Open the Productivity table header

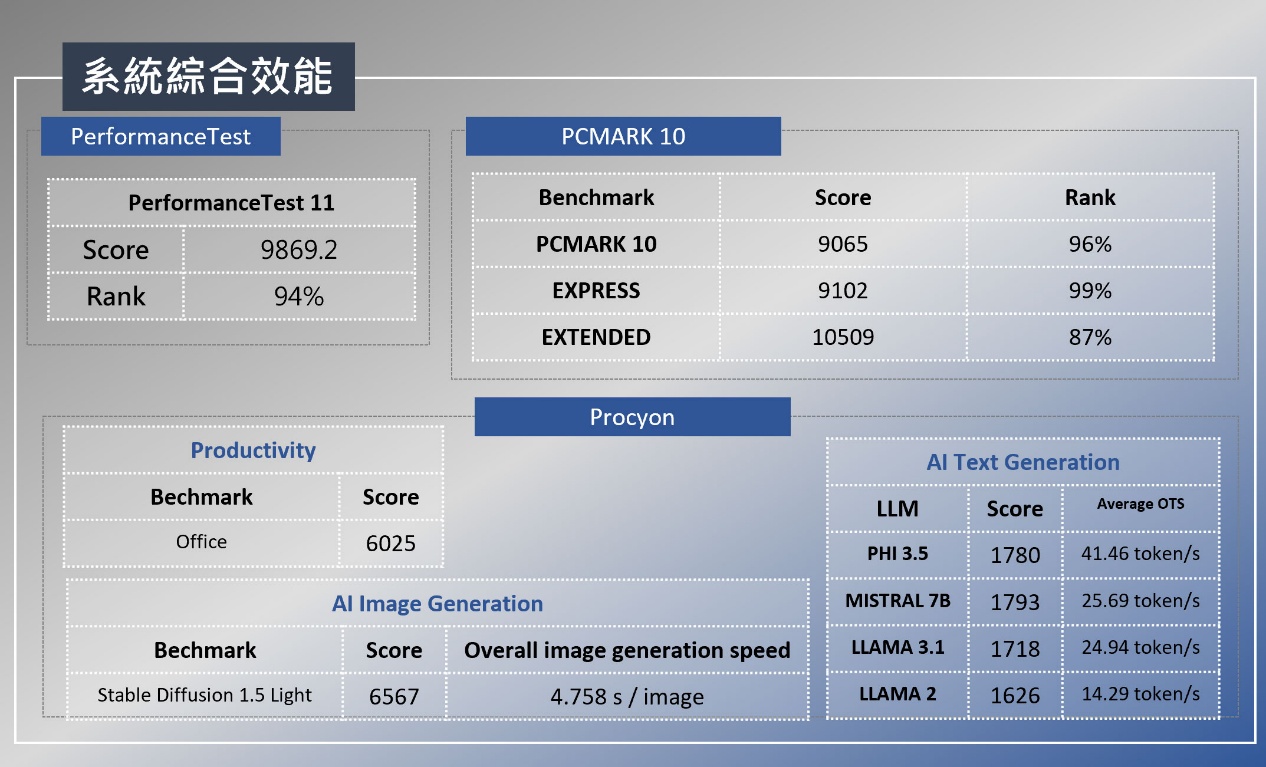[x=253, y=451]
